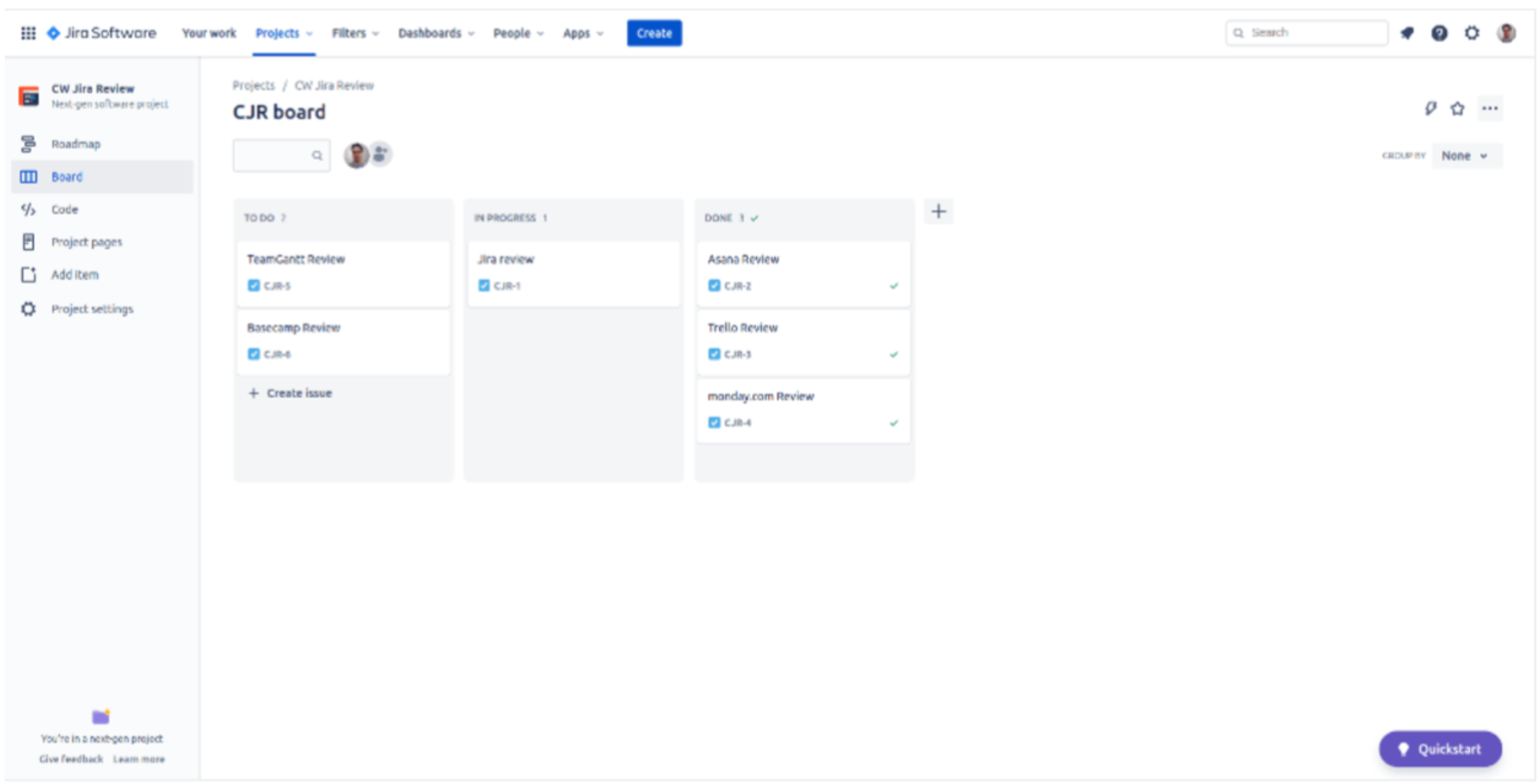Screen dimensions: 1539x784
Task: Open the Basecamp Review card
Action: tap(344, 341)
